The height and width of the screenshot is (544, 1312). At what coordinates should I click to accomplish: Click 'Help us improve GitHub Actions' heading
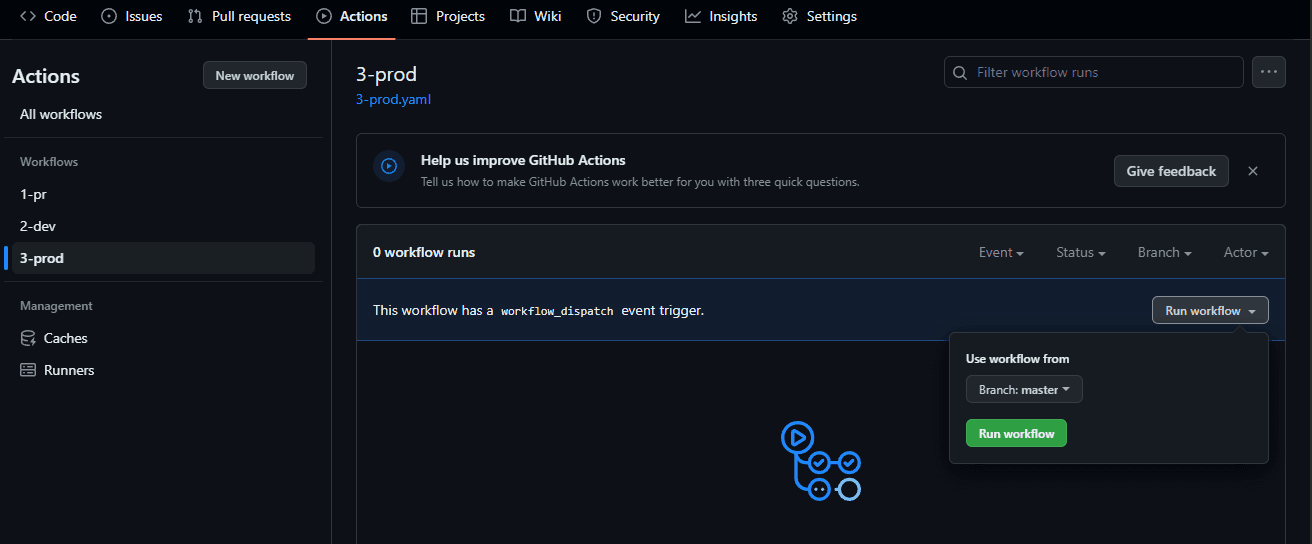click(523, 160)
